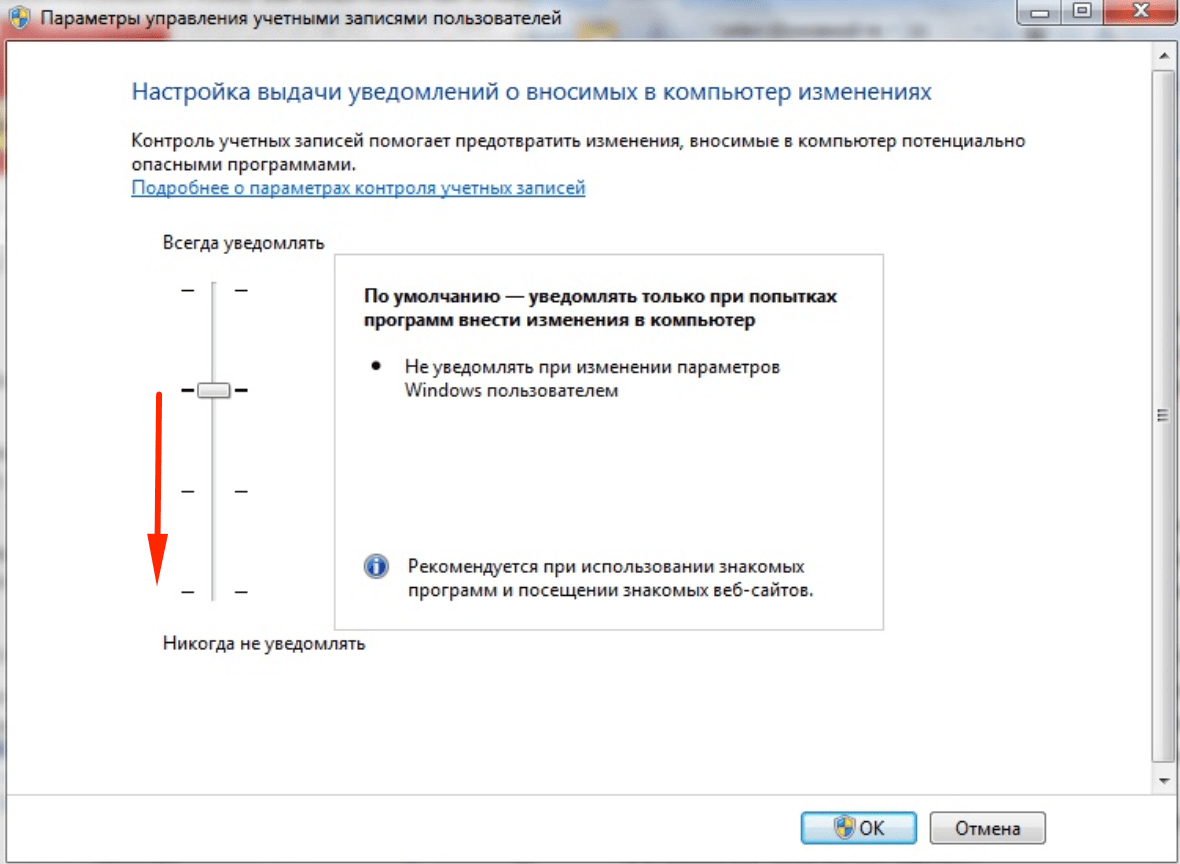This screenshot has width=1180, height=864.
Task: Click the recommendation text Рекомендуется при использовании
Action: 610,578
